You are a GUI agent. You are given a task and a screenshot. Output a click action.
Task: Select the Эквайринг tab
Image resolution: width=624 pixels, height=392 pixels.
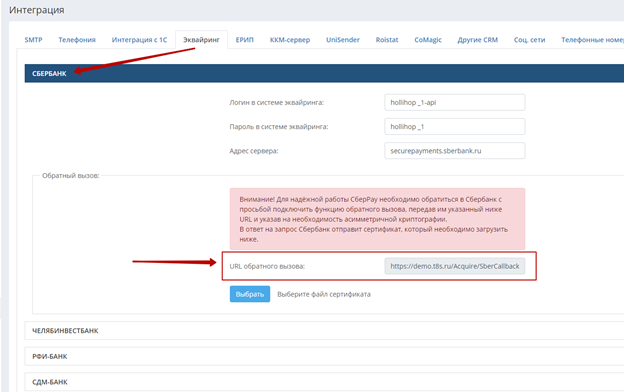(201, 40)
